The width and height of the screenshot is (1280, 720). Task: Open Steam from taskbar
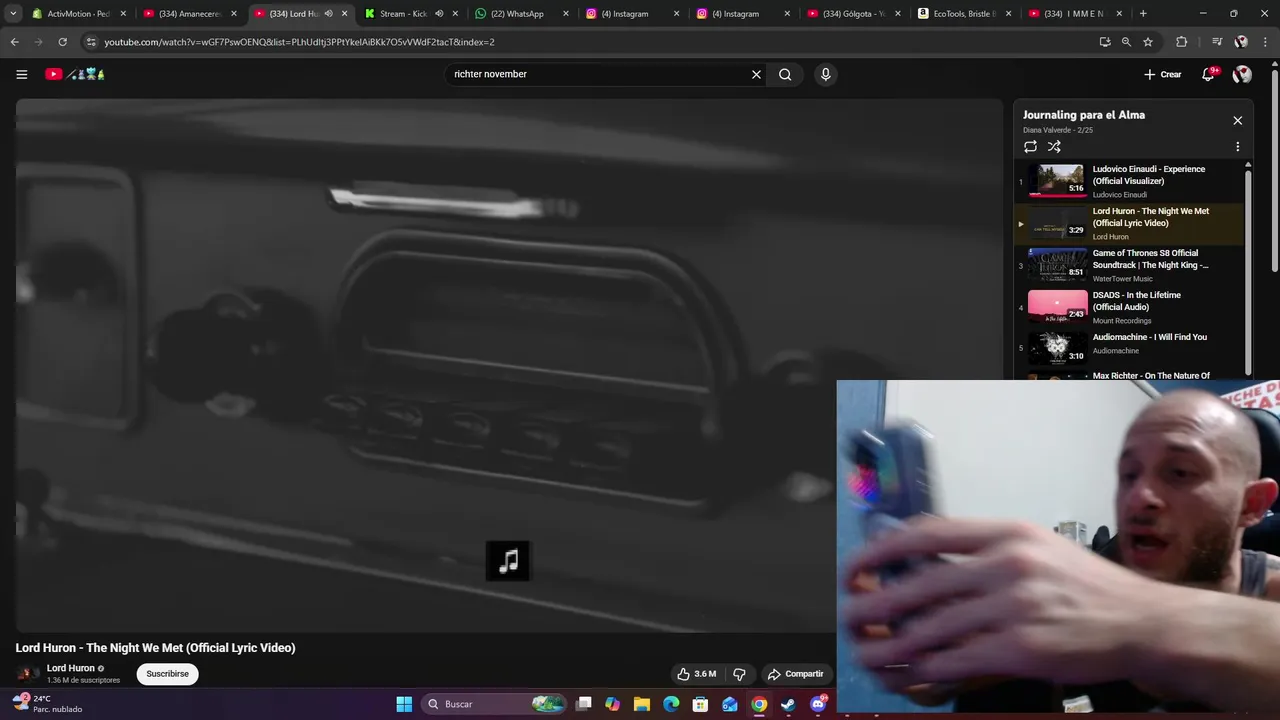(788, 704)
